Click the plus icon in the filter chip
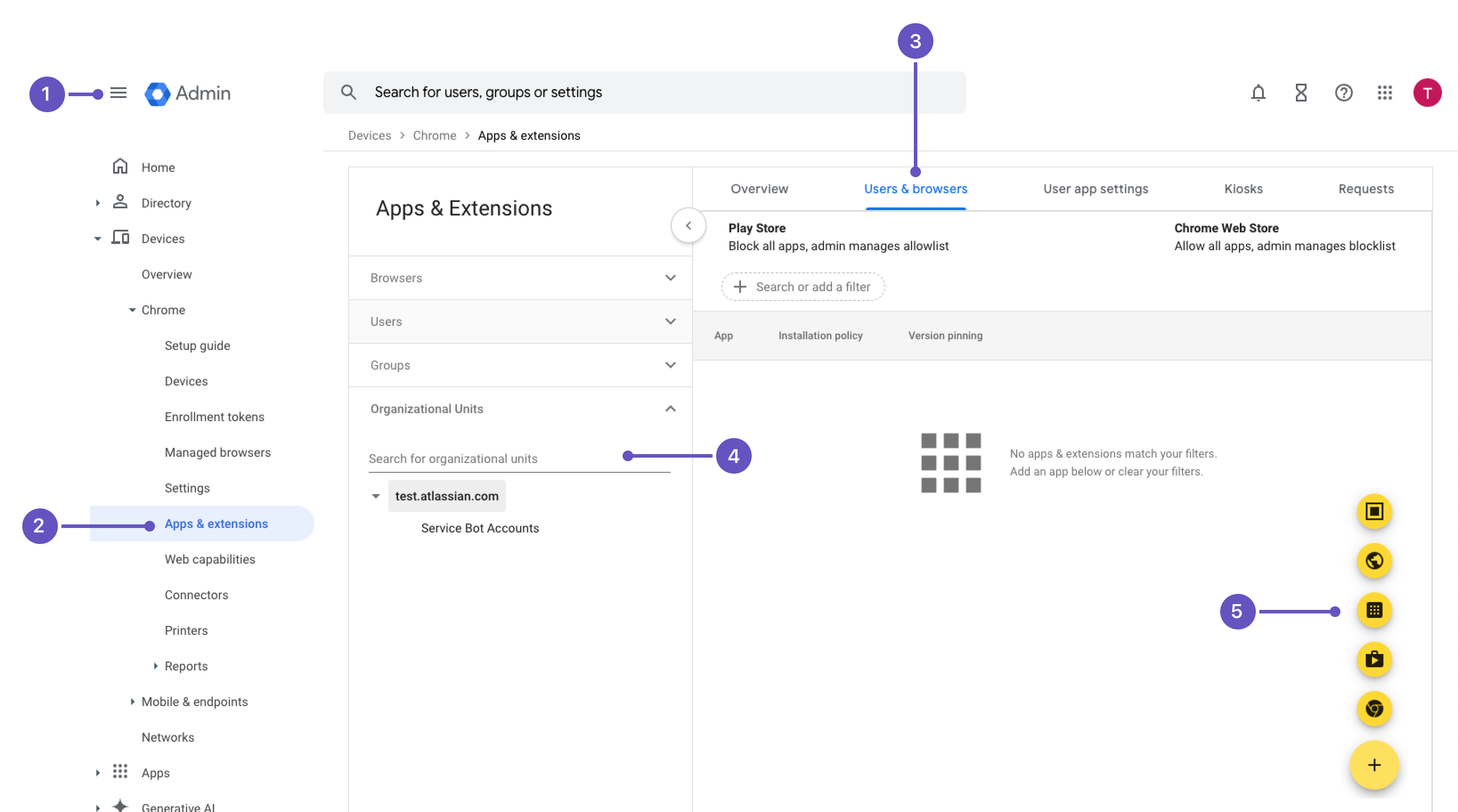The image size is (1458, 812). [x=740, y=287]
